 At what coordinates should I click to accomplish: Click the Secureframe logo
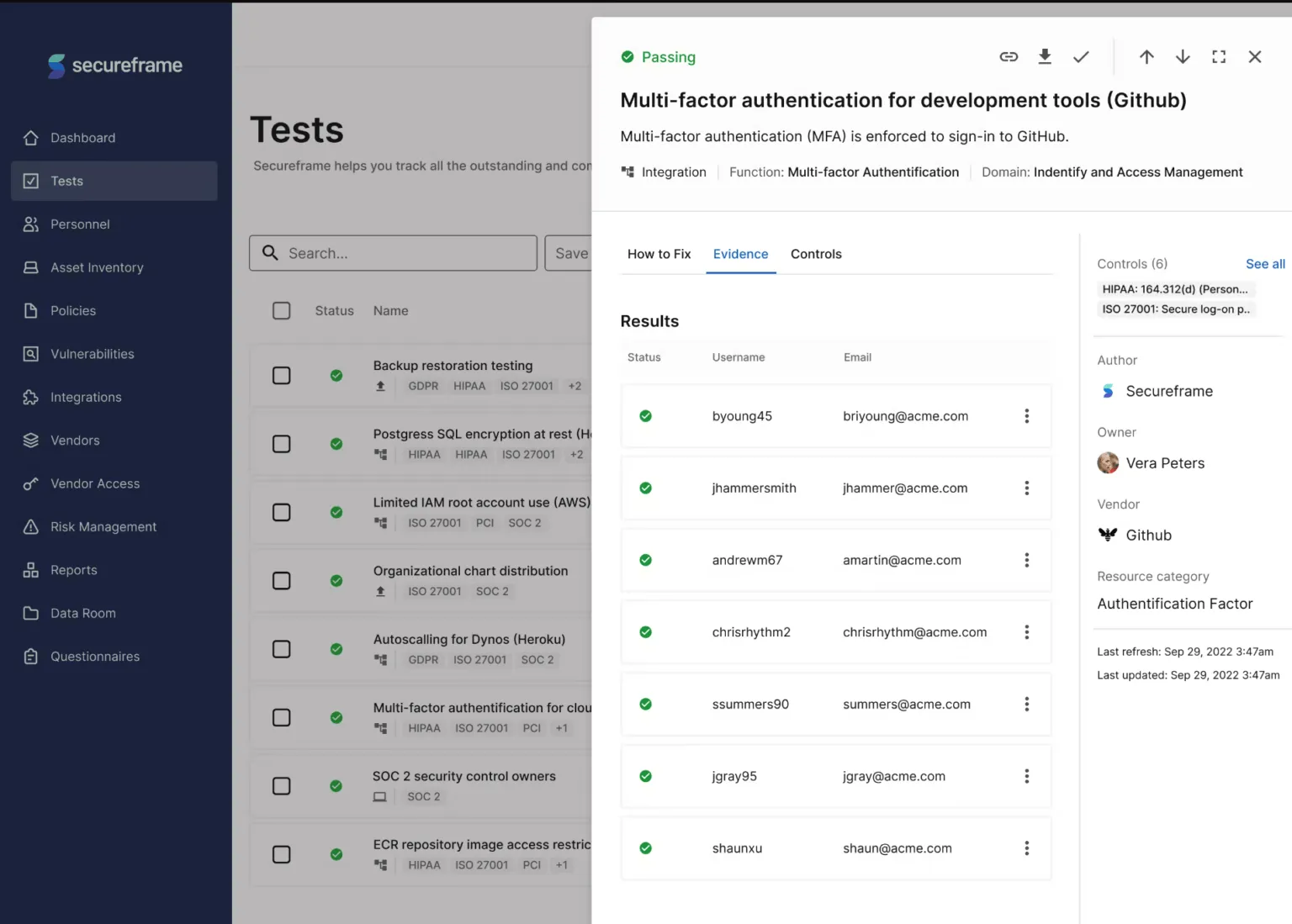pyautogui.click(x=114, y=65)
